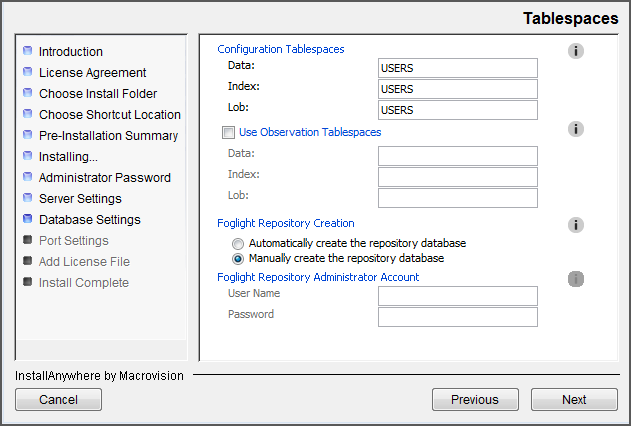The height and width of the screenshot is (426, 631).
Task: Select Automatically create the repository database
Action: pos(237,243)
